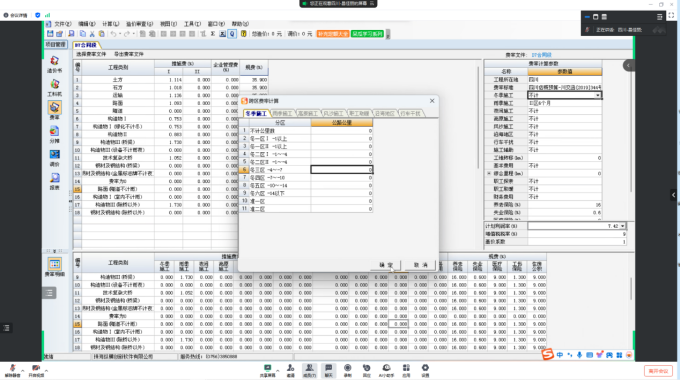Open the 调价 sidebar module

pos(55,157)
